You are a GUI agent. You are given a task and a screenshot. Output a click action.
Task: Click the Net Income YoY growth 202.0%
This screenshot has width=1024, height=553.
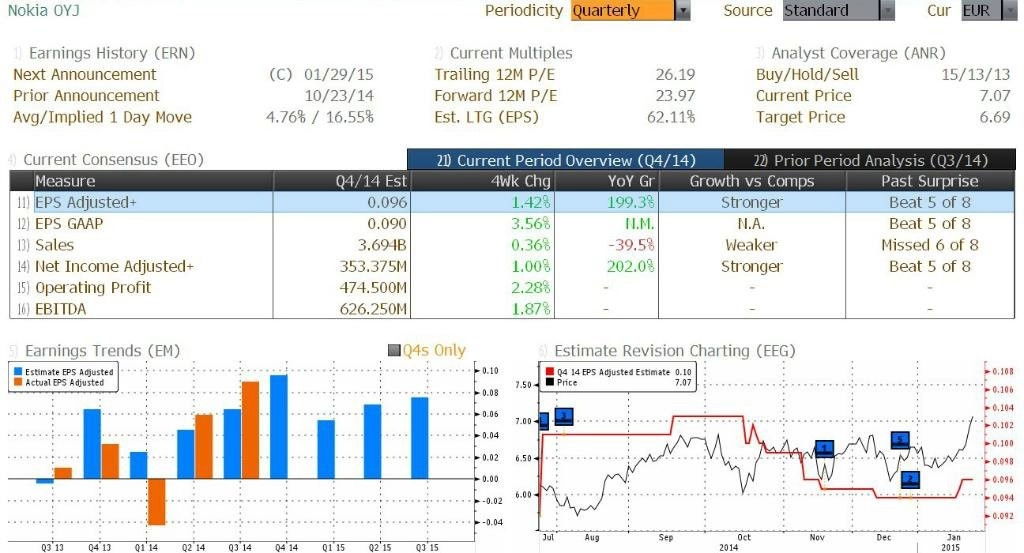point(631,266)
